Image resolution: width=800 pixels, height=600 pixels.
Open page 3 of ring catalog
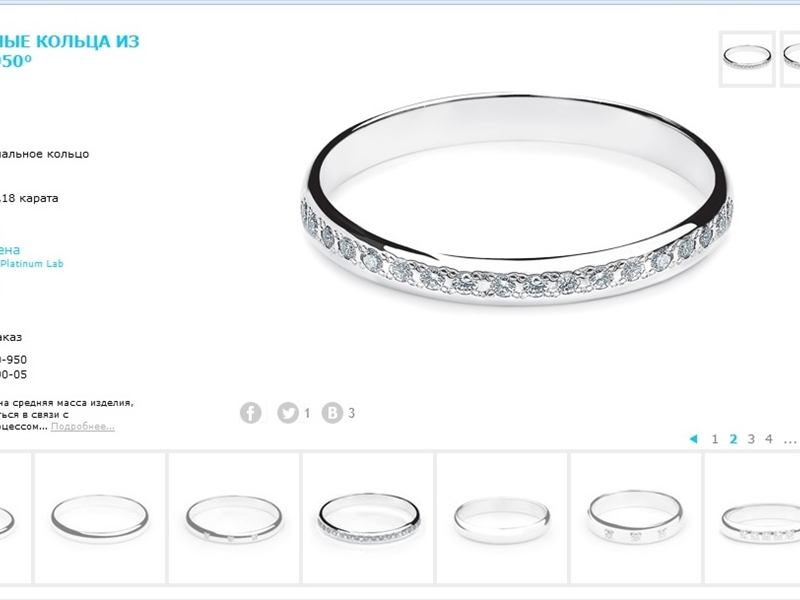tap(751, 439)
